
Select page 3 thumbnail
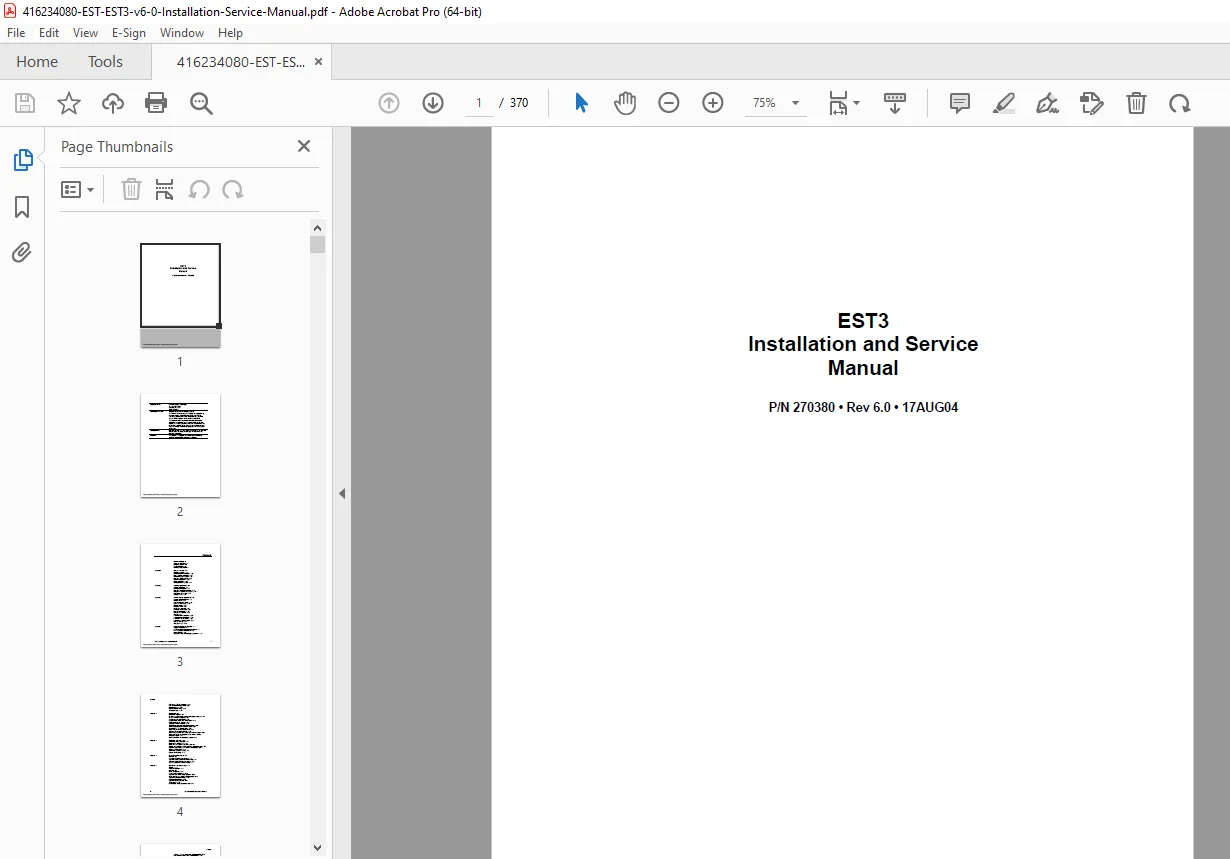pos(180,595)
